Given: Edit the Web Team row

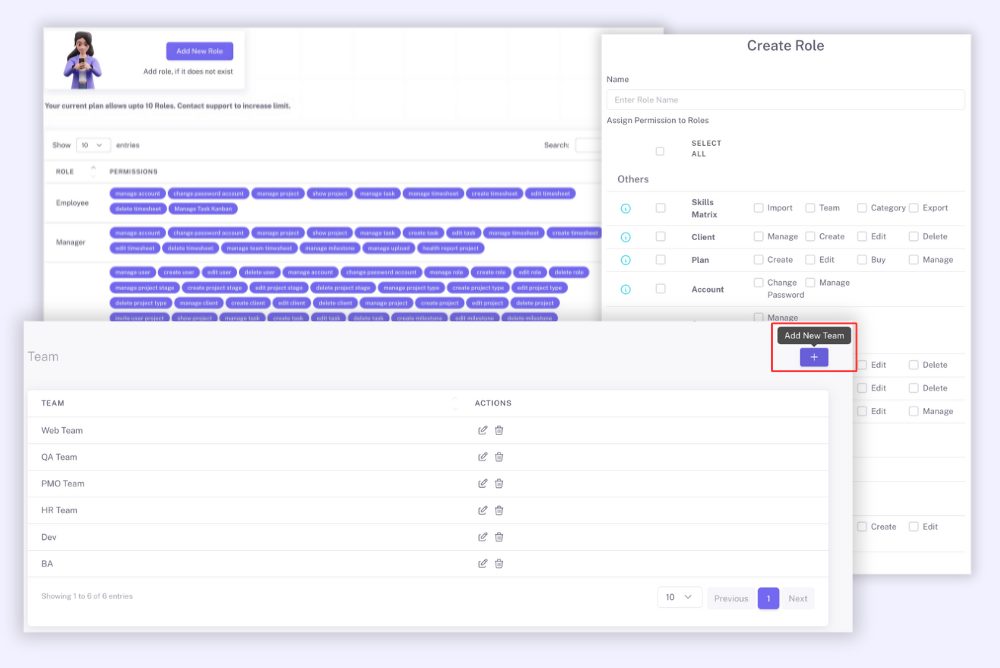Looking at the screenshot, I should pos(483,430).
